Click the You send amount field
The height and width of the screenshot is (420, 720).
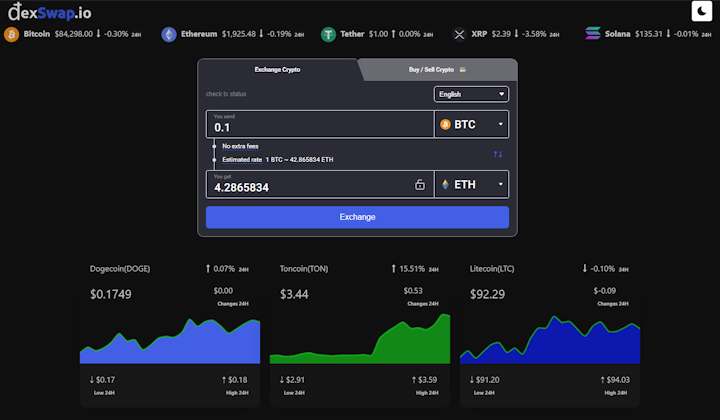tap(320, 126)
